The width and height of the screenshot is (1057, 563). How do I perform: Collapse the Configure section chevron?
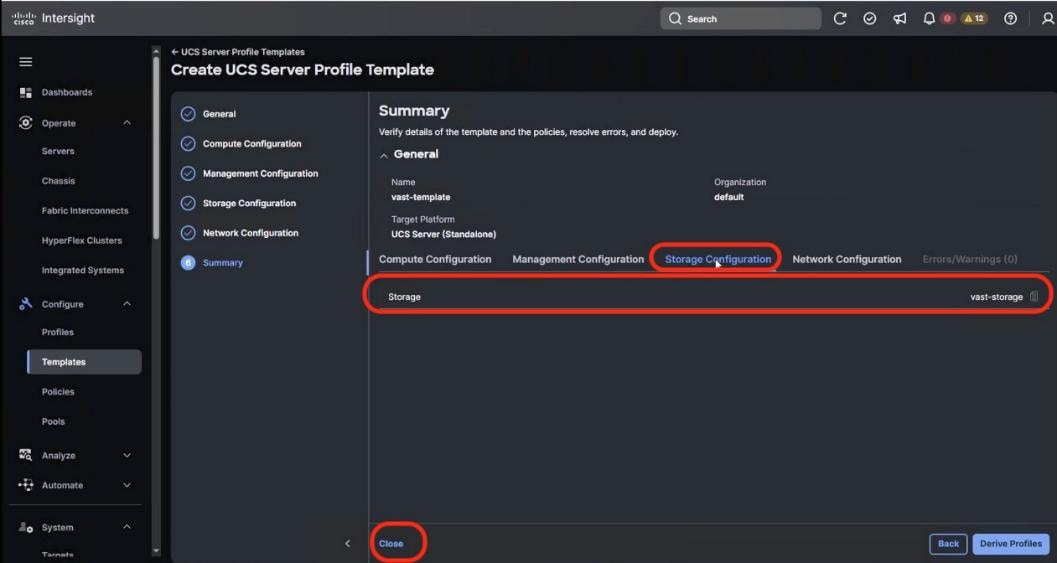(127, 304)
